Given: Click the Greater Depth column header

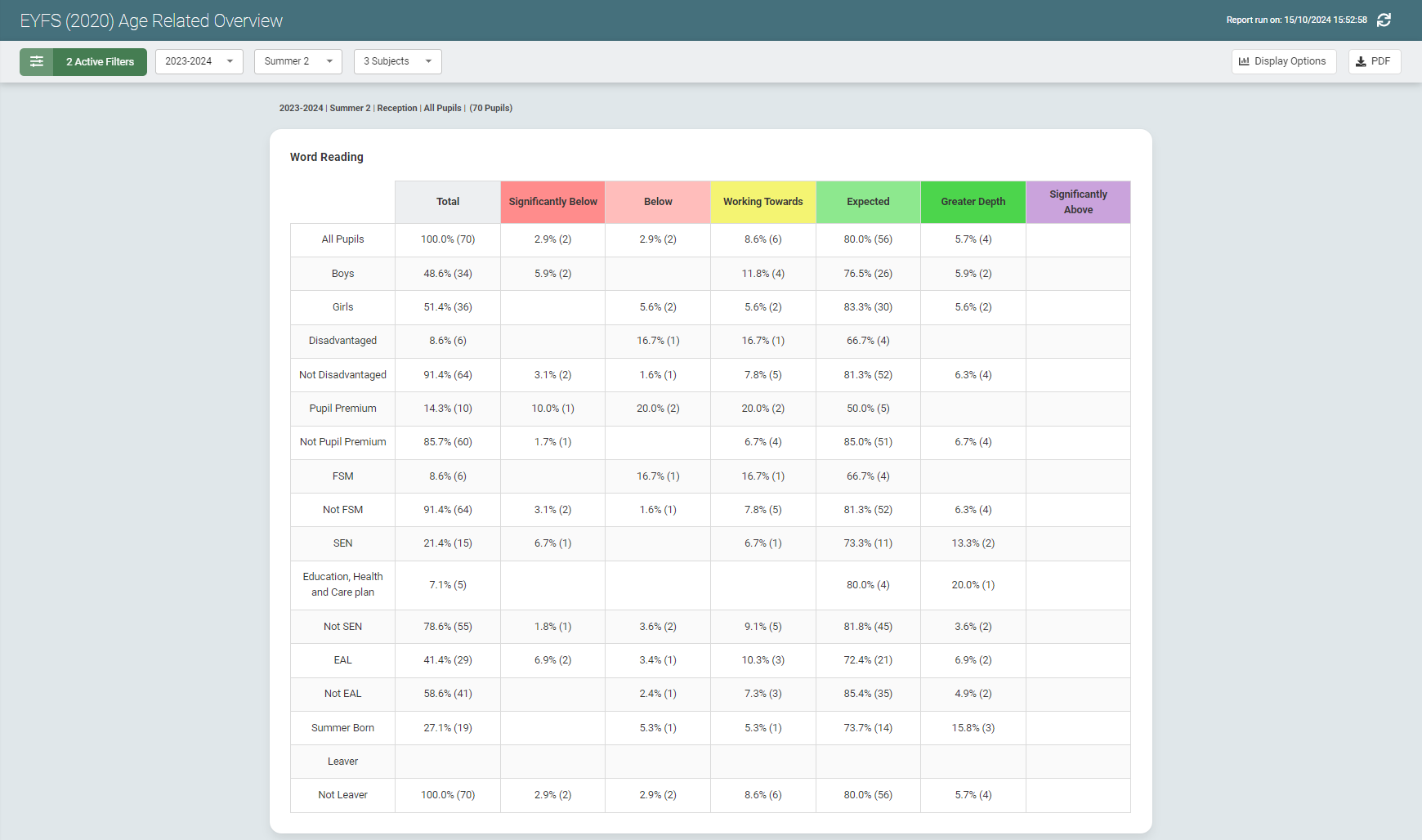Looking at the screenshot, I should click(x=973, y=202).
